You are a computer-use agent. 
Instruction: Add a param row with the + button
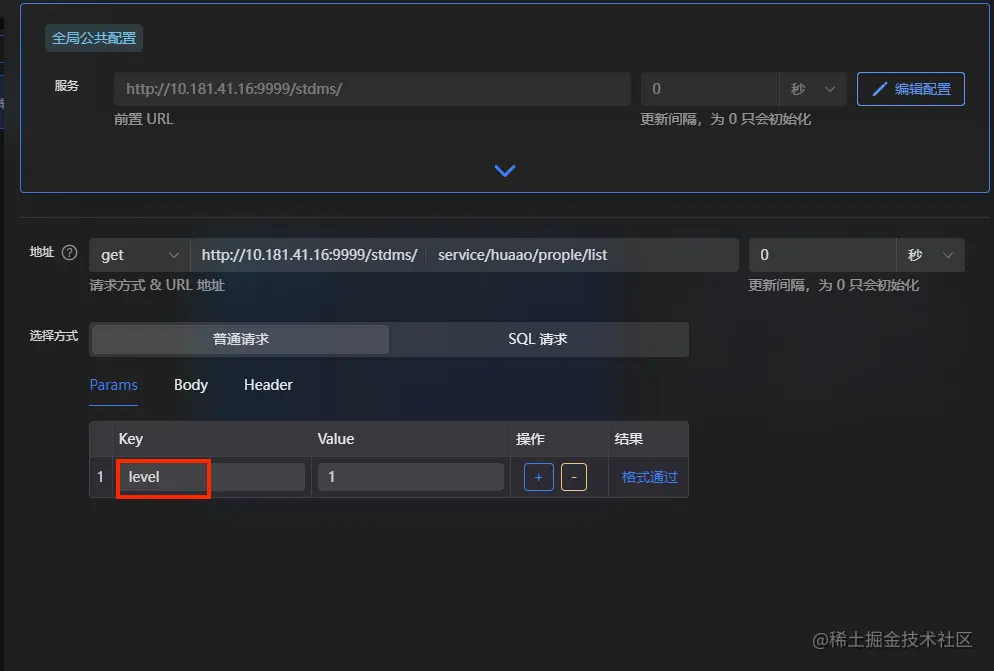539,477
